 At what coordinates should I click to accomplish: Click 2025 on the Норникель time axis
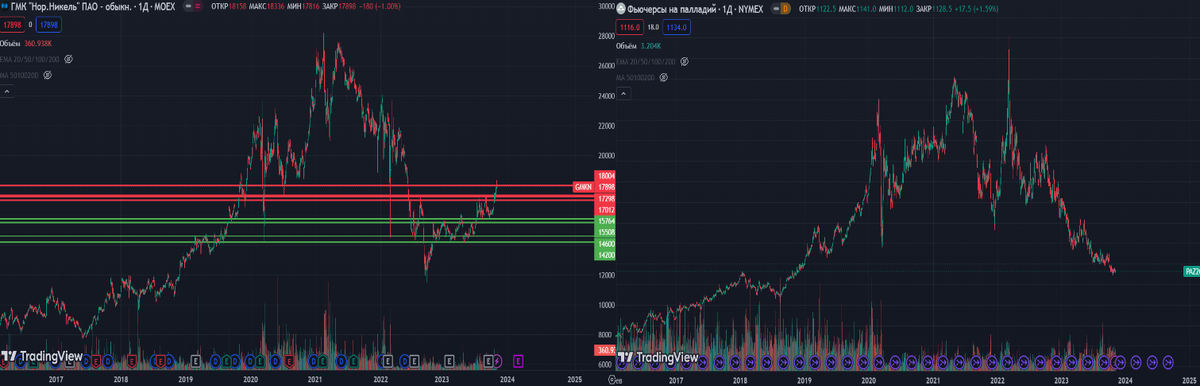[574, 379]
